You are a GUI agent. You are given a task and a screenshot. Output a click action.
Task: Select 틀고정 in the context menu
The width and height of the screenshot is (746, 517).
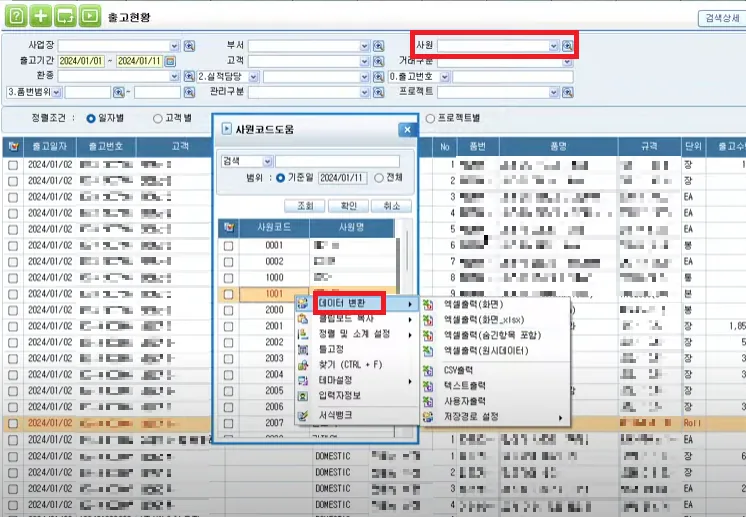pyautogui.click(x=331, y=349)
